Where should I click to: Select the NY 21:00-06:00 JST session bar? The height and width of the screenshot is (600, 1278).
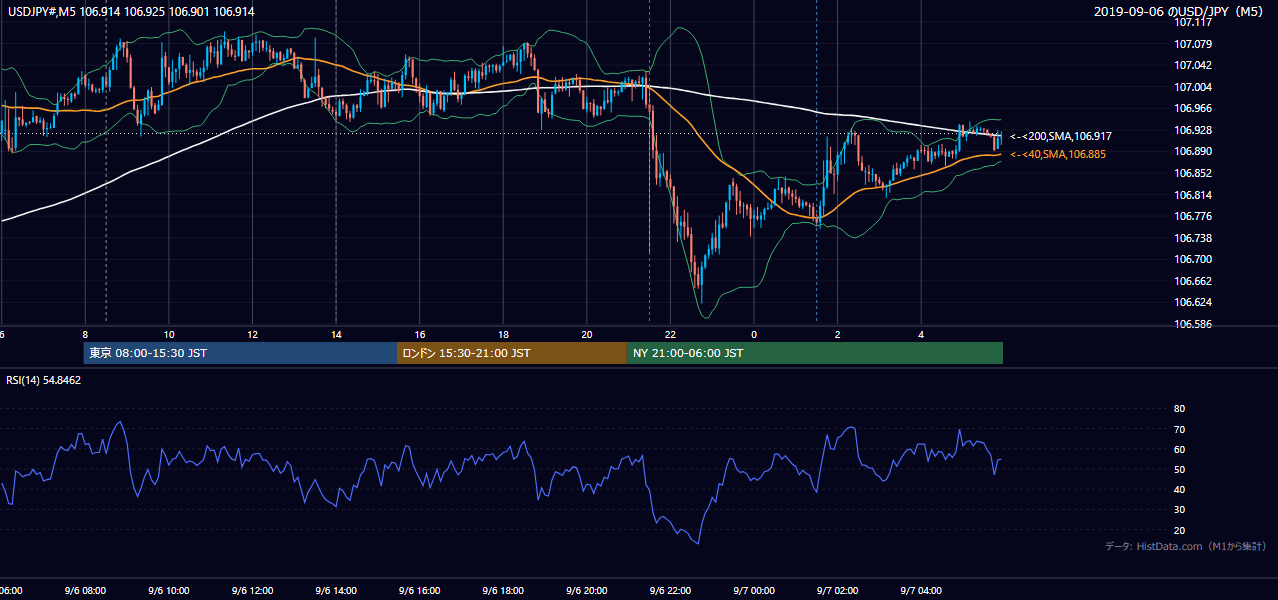(x=815, y=353)
